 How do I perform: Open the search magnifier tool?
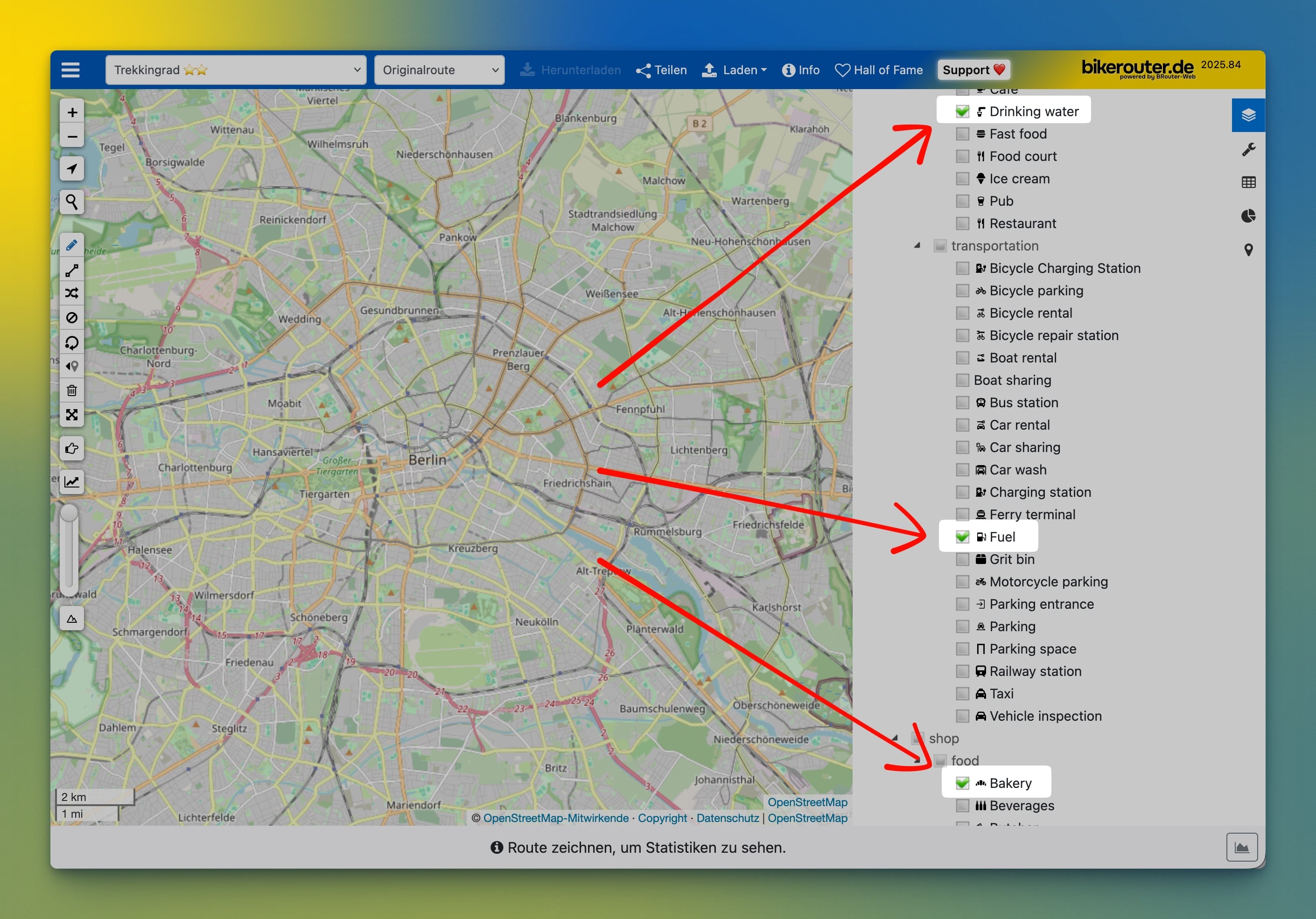[x=72, y=202]
